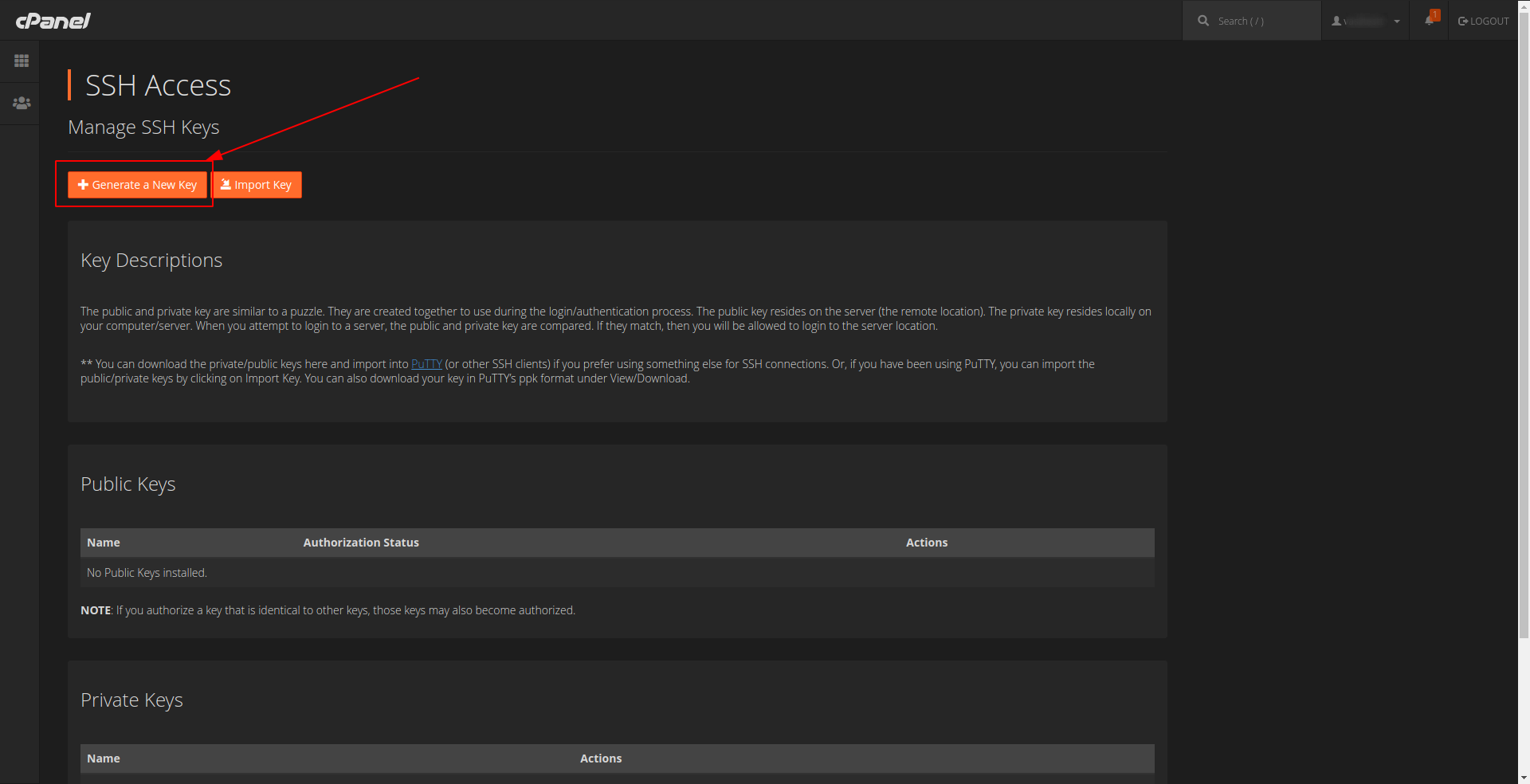Select the Public Keys Name column header

[x=104, y=543]
